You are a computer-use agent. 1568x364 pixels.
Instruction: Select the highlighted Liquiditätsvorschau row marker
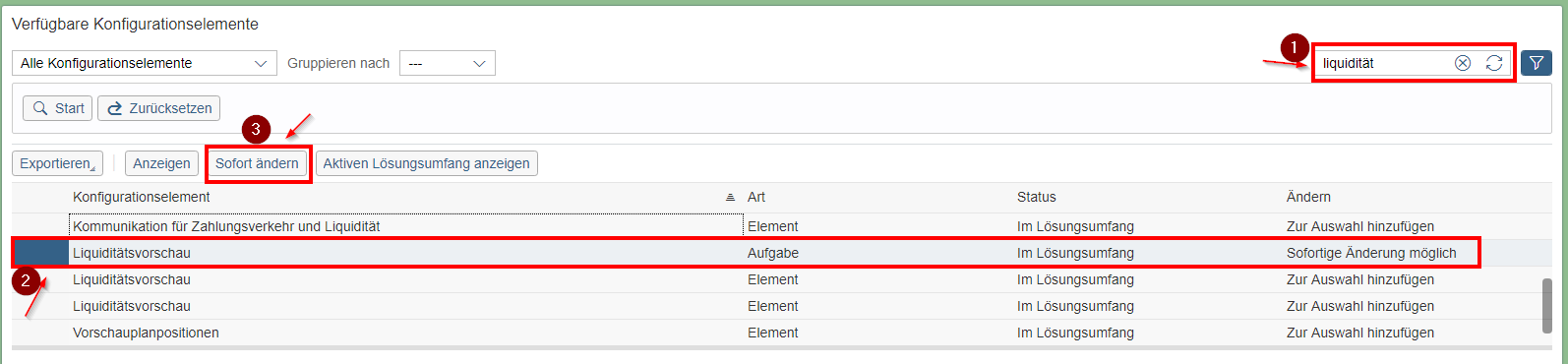click(x=40, y=253)
